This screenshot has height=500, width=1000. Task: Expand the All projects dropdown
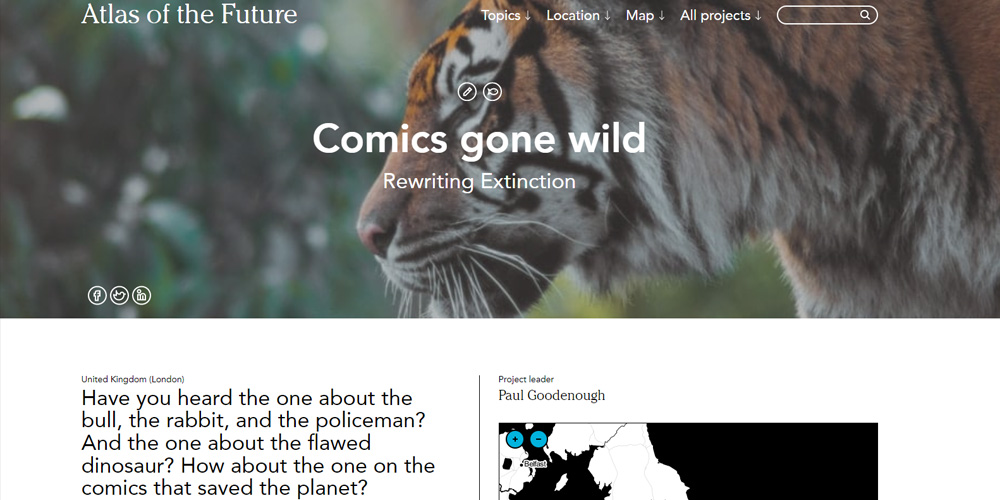[721, 15]
